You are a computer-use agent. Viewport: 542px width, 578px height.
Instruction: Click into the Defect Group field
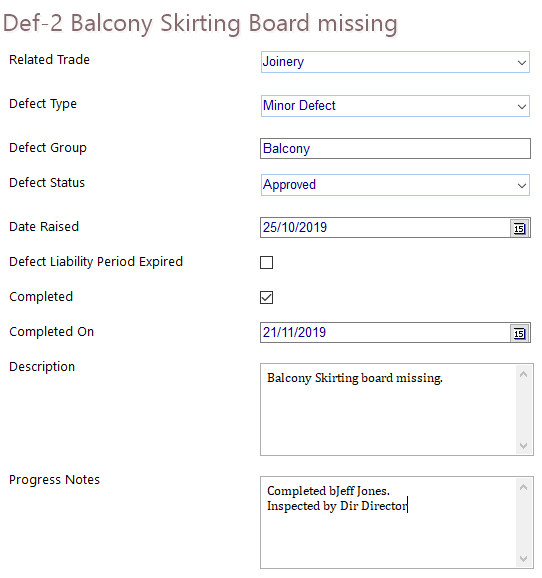click(395, 149)
